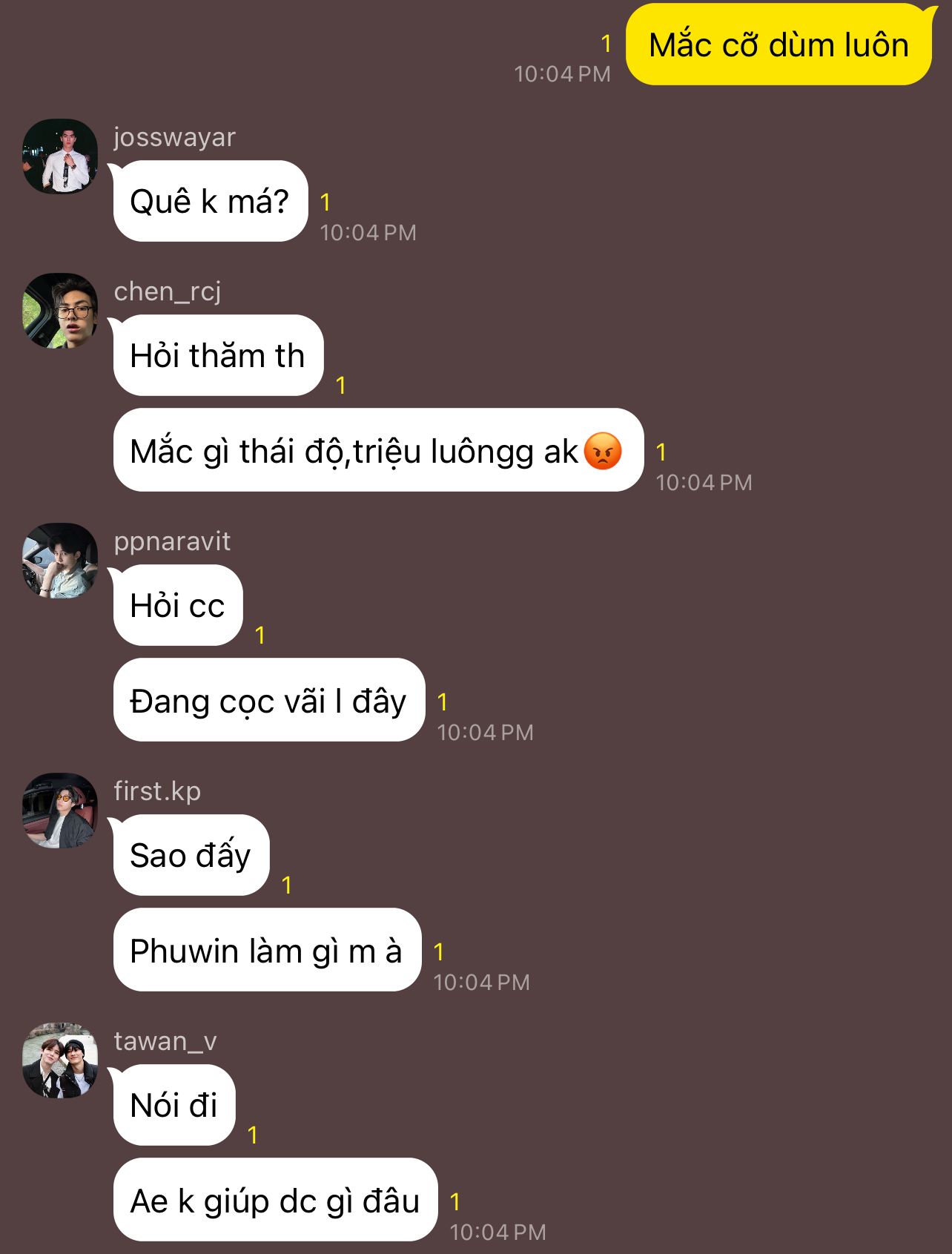This screenshot has height=1254, width=952.
Task: Tap the 'Phuwin làm gì m à' message
Action: 267,950
